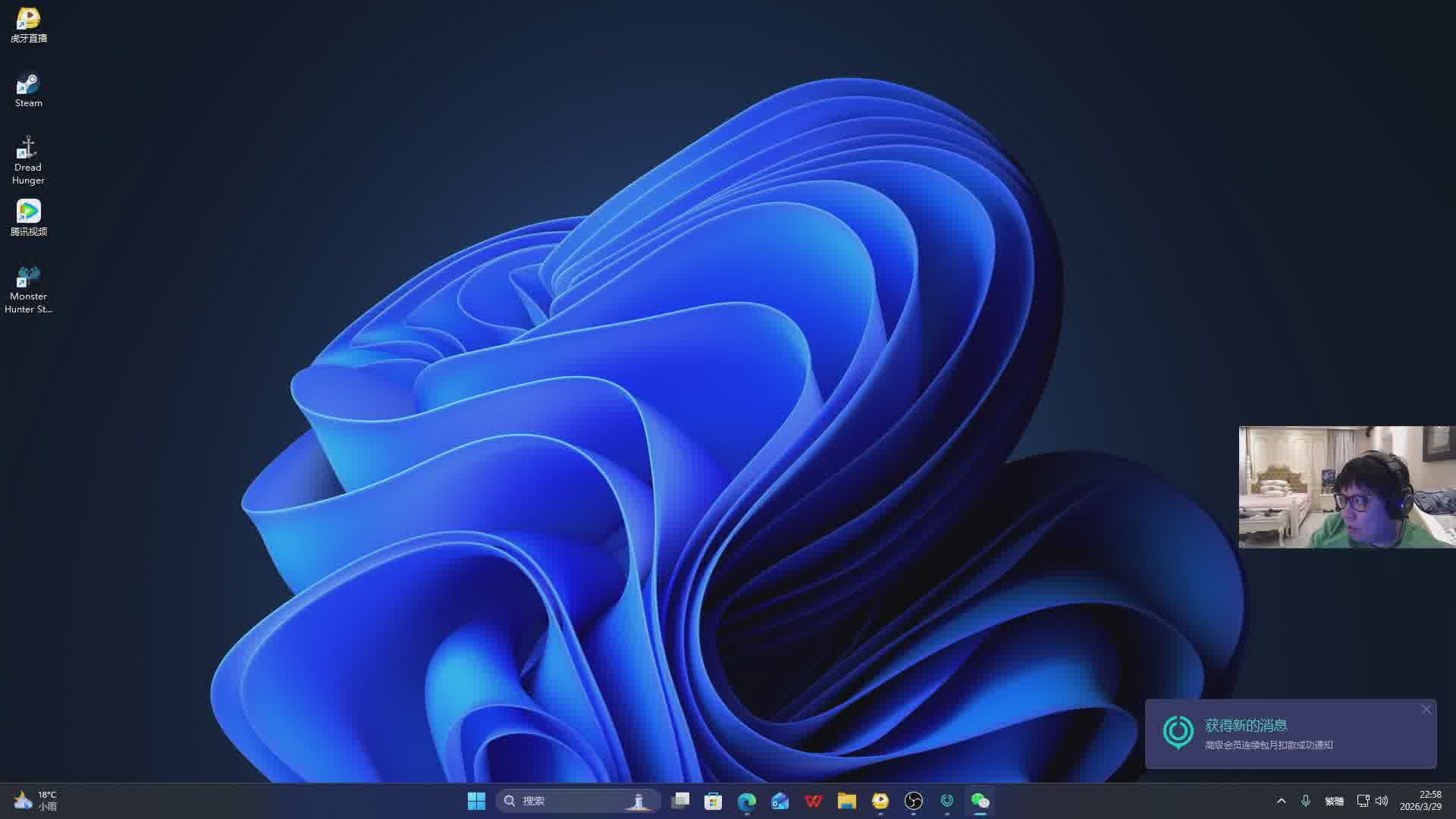Open the Steam desktop shortcut
Viewport: 1456px width, 819px height.
click(28, 89)
